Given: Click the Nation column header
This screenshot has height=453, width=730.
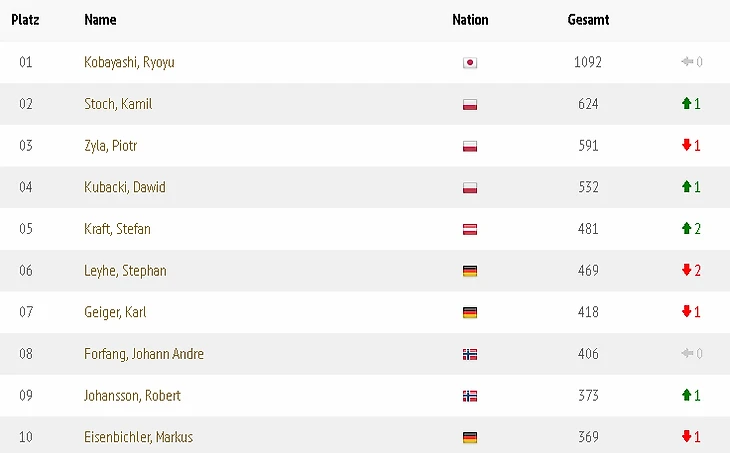Looking at the screenshot, I should pos(470,20).
